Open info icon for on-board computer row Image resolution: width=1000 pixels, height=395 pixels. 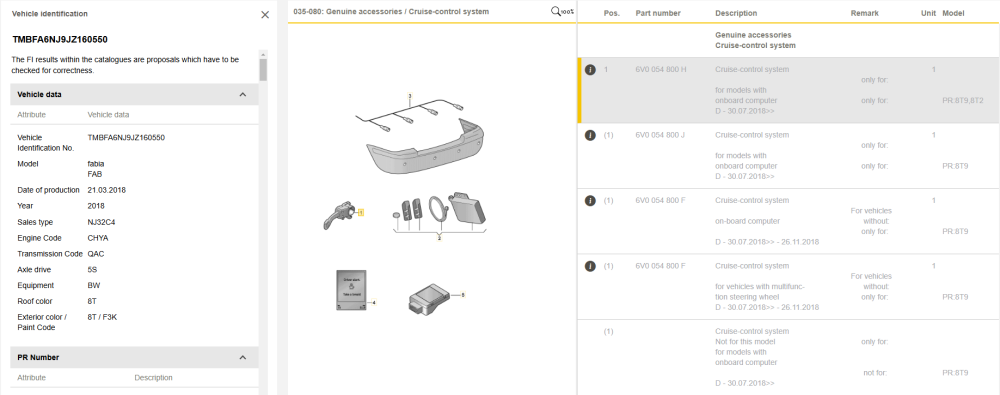point(591,201)
